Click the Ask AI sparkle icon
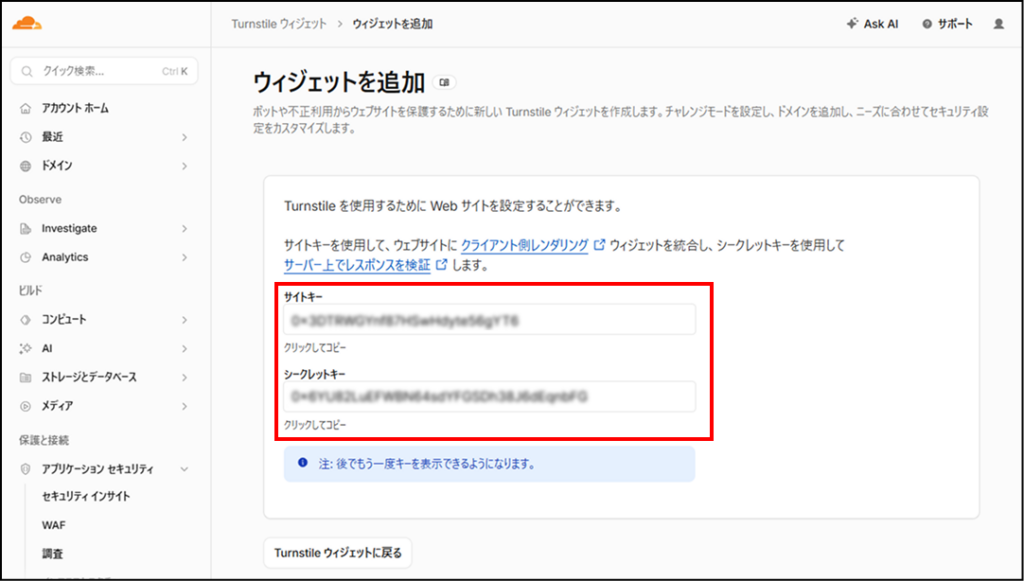The height and width of the screenshot is (581, 1024). coord(852,24)
